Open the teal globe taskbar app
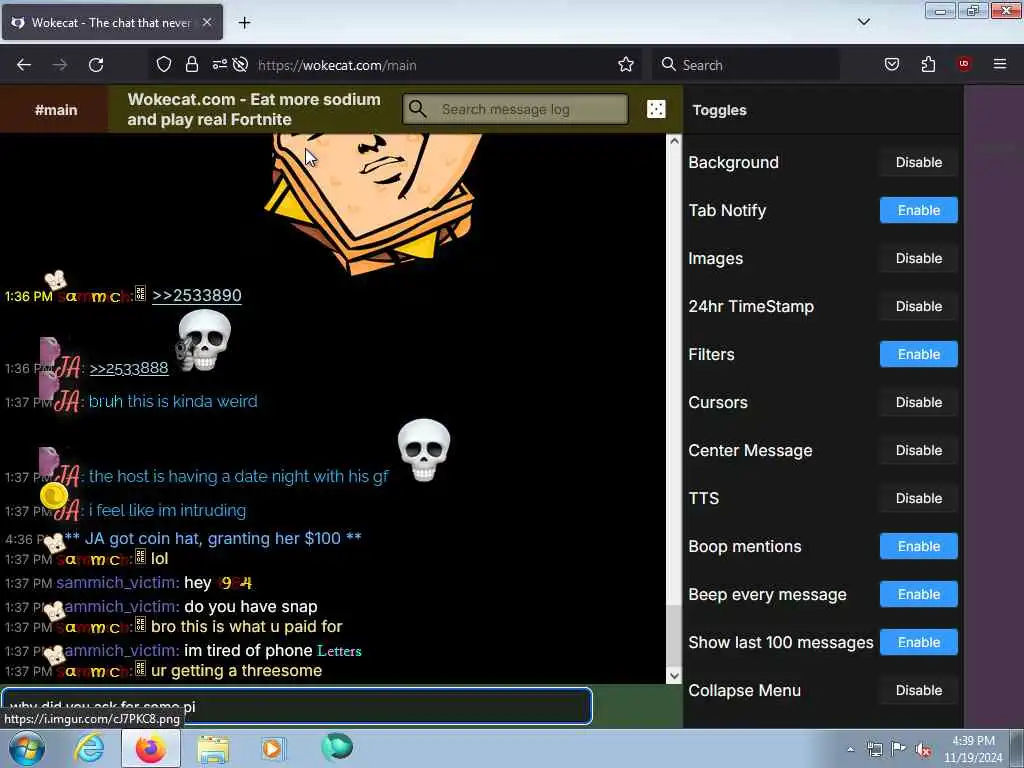Screen dimensions: 1024x768 click(x=337, y=748)
